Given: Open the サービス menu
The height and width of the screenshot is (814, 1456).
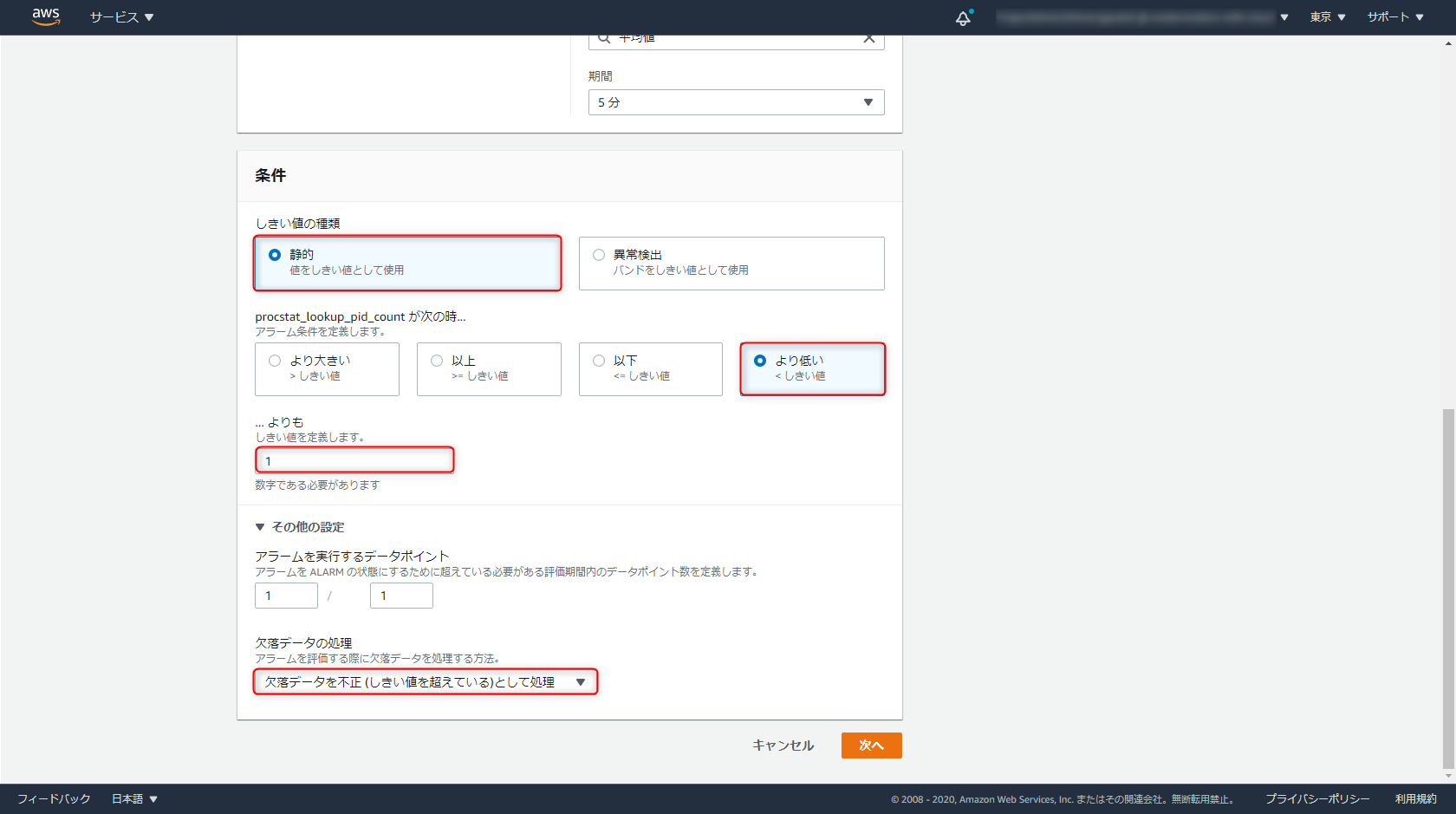Looking at the screenshot, I should point(121,17).
